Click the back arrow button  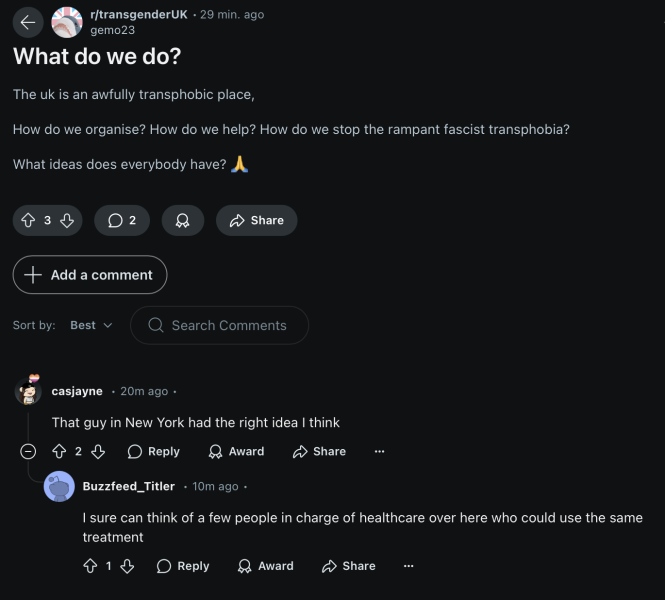pos(27,22)
